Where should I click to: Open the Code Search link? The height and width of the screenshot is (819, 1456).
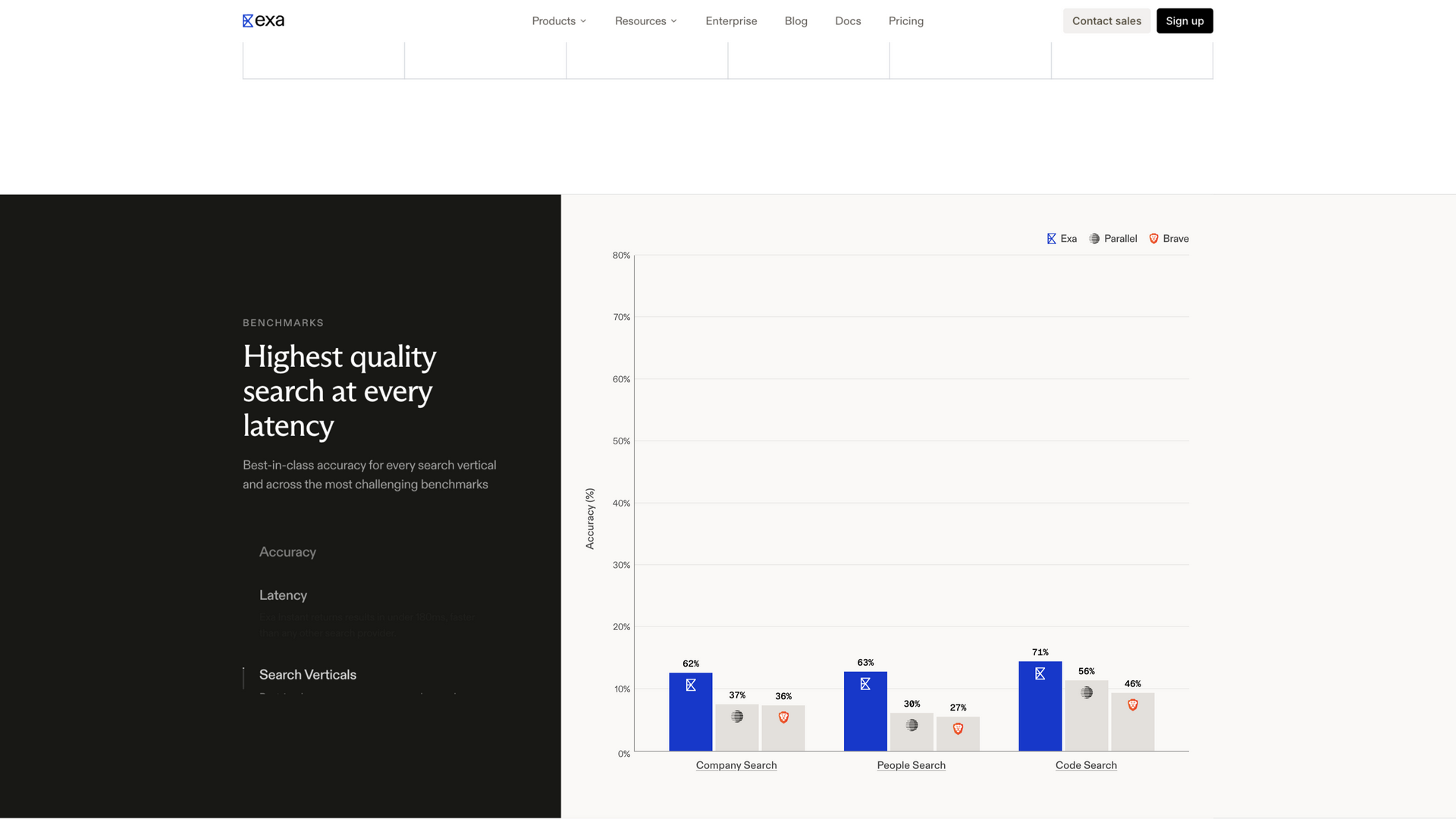point(1086,765)
